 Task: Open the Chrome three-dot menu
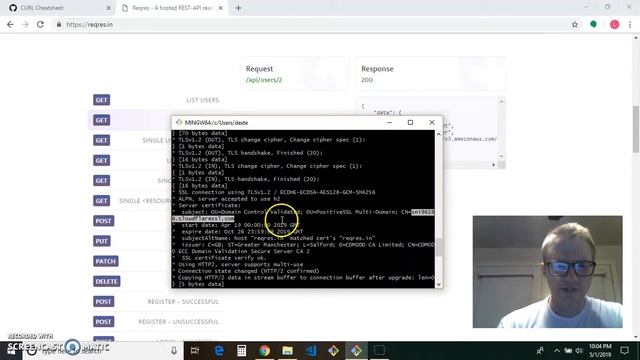[630, 24]
